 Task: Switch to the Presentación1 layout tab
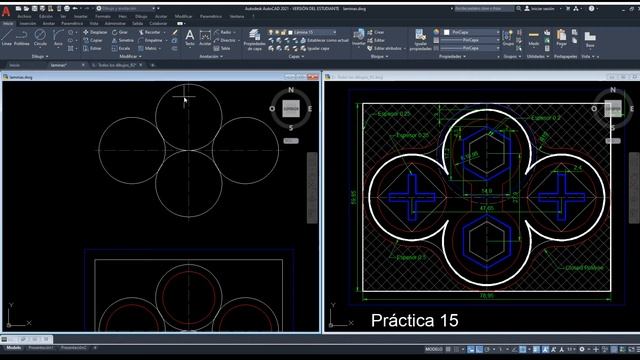point(40,348)
